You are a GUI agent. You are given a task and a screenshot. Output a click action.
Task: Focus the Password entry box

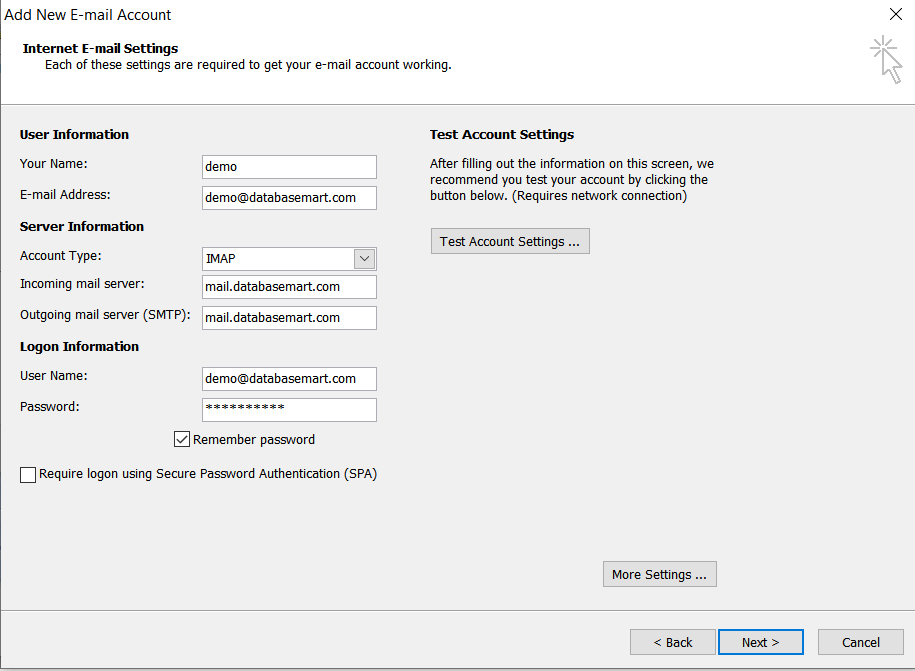(x=288, y=409)
